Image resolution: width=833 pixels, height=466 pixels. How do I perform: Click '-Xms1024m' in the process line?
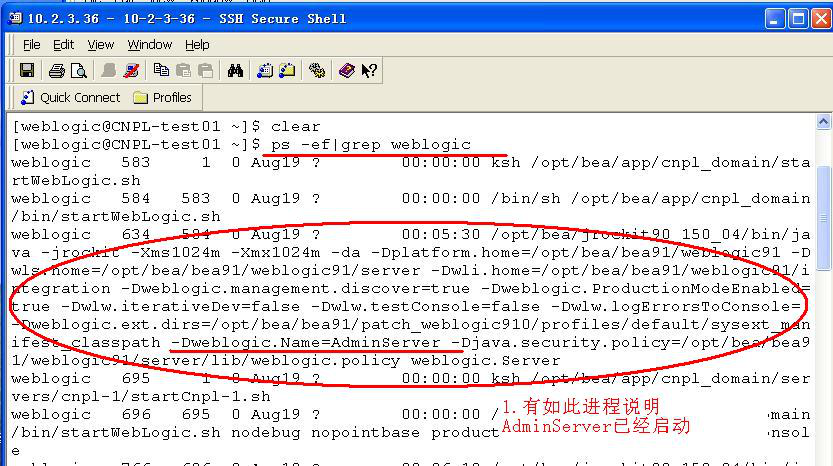click(176, 252)
